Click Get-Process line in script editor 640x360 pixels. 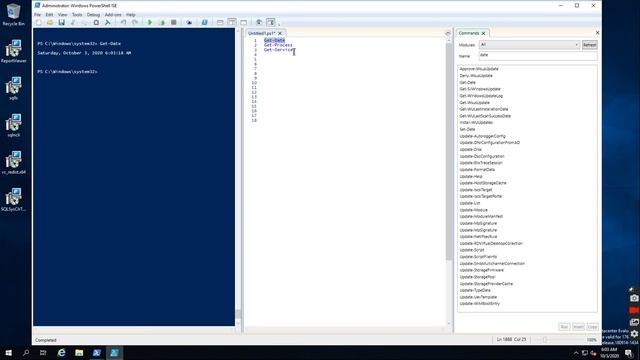278,45
